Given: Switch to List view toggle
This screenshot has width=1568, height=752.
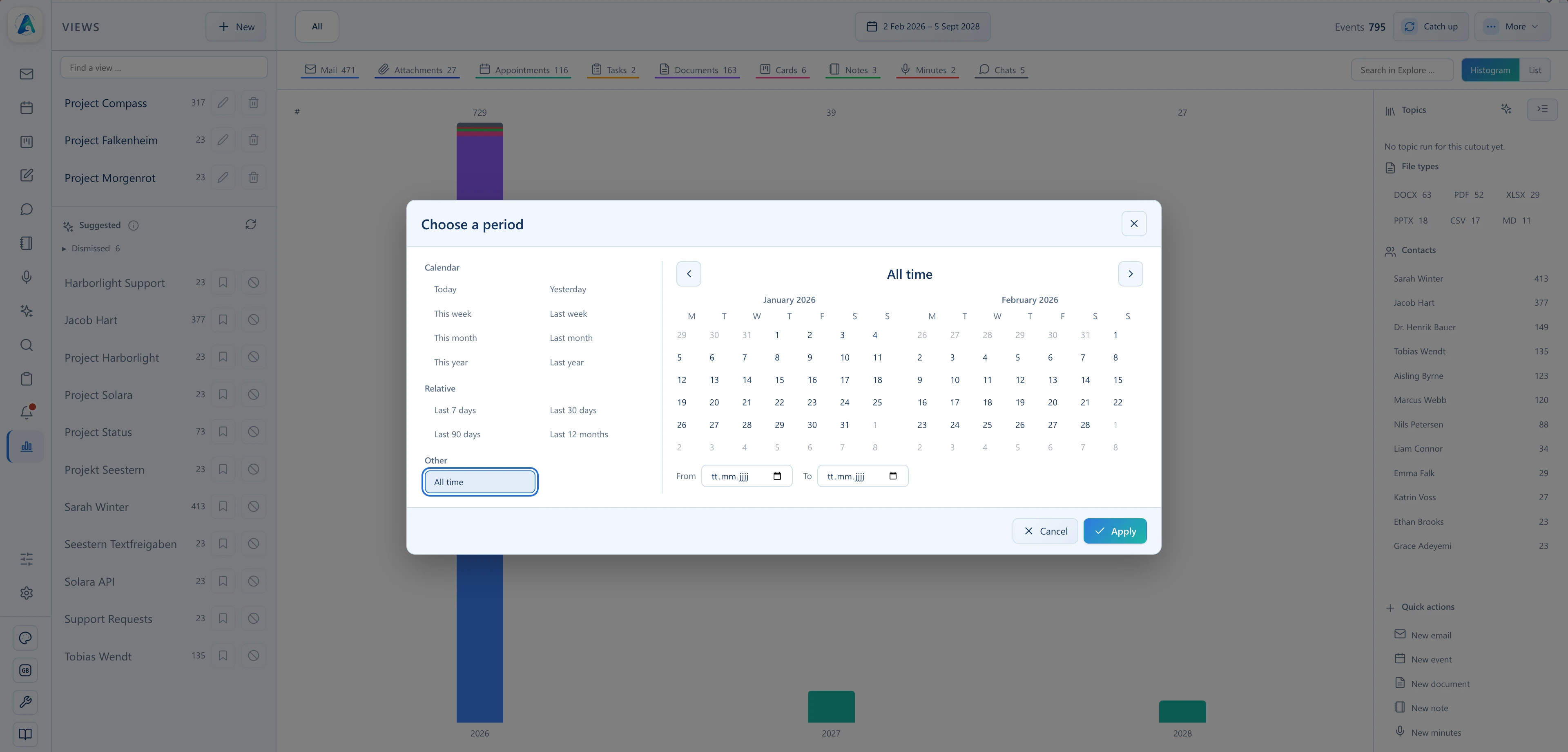Looking at the screenshot, I should click(x=1535, y=70).
